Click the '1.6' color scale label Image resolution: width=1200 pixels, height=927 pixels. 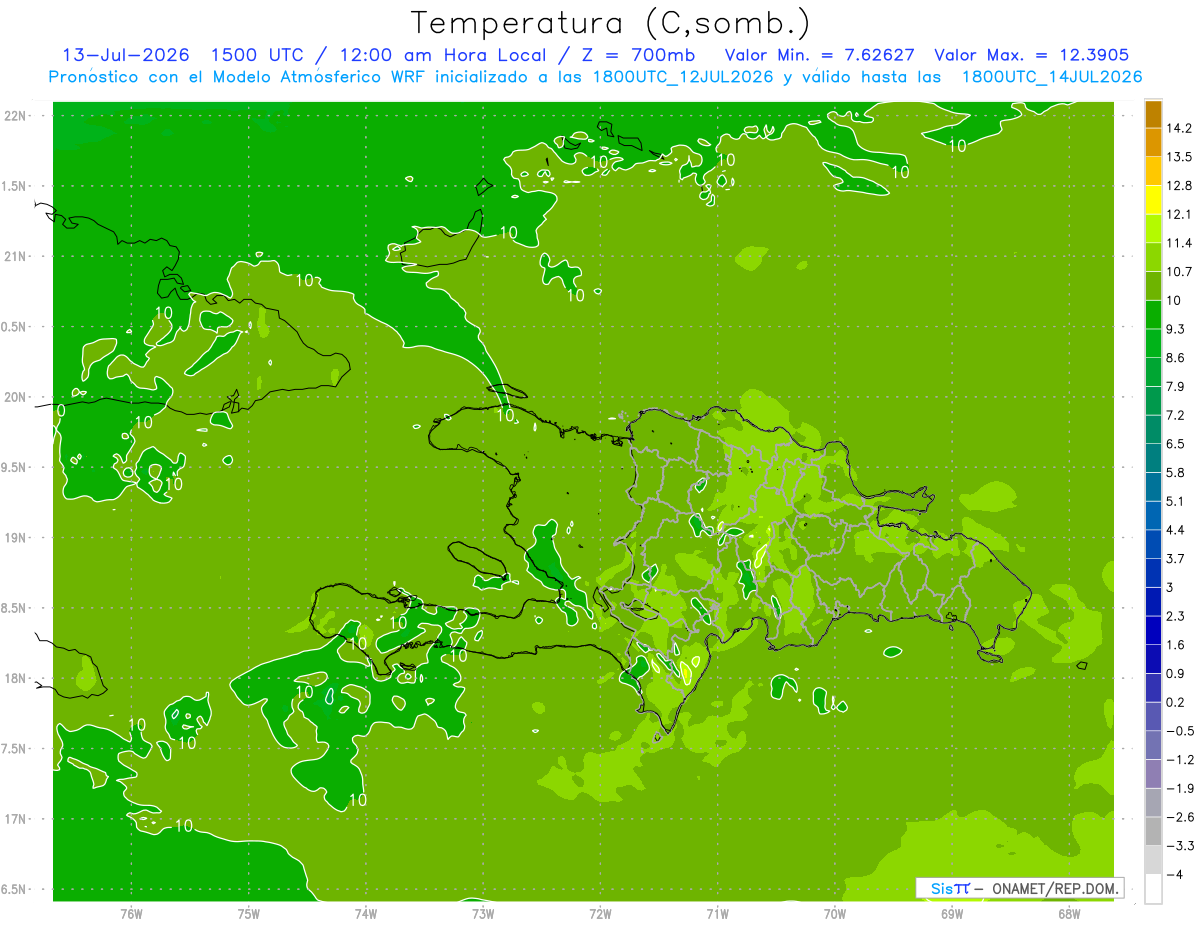(x=1176, y=645)
